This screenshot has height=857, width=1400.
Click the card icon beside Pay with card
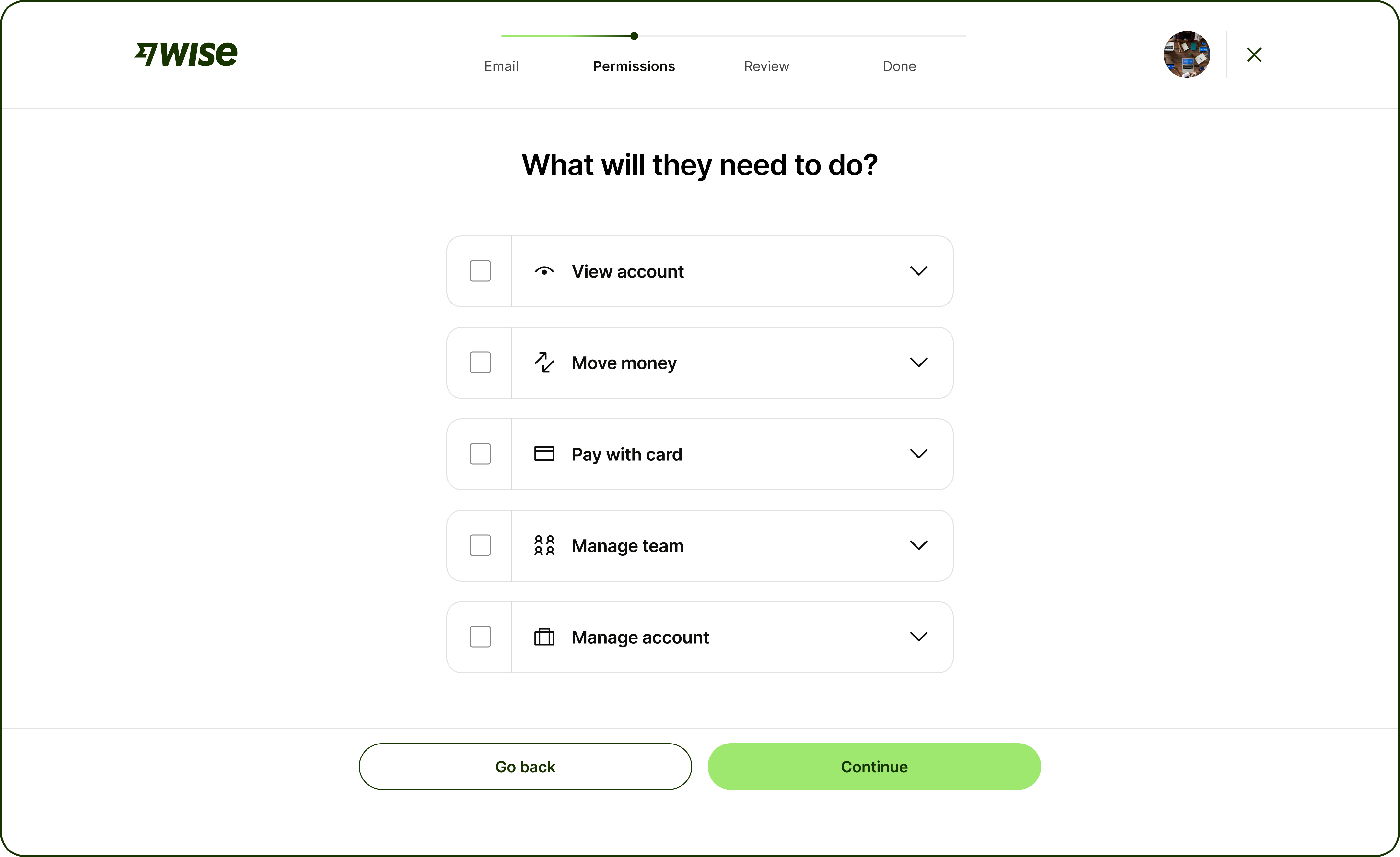(544, 454)
